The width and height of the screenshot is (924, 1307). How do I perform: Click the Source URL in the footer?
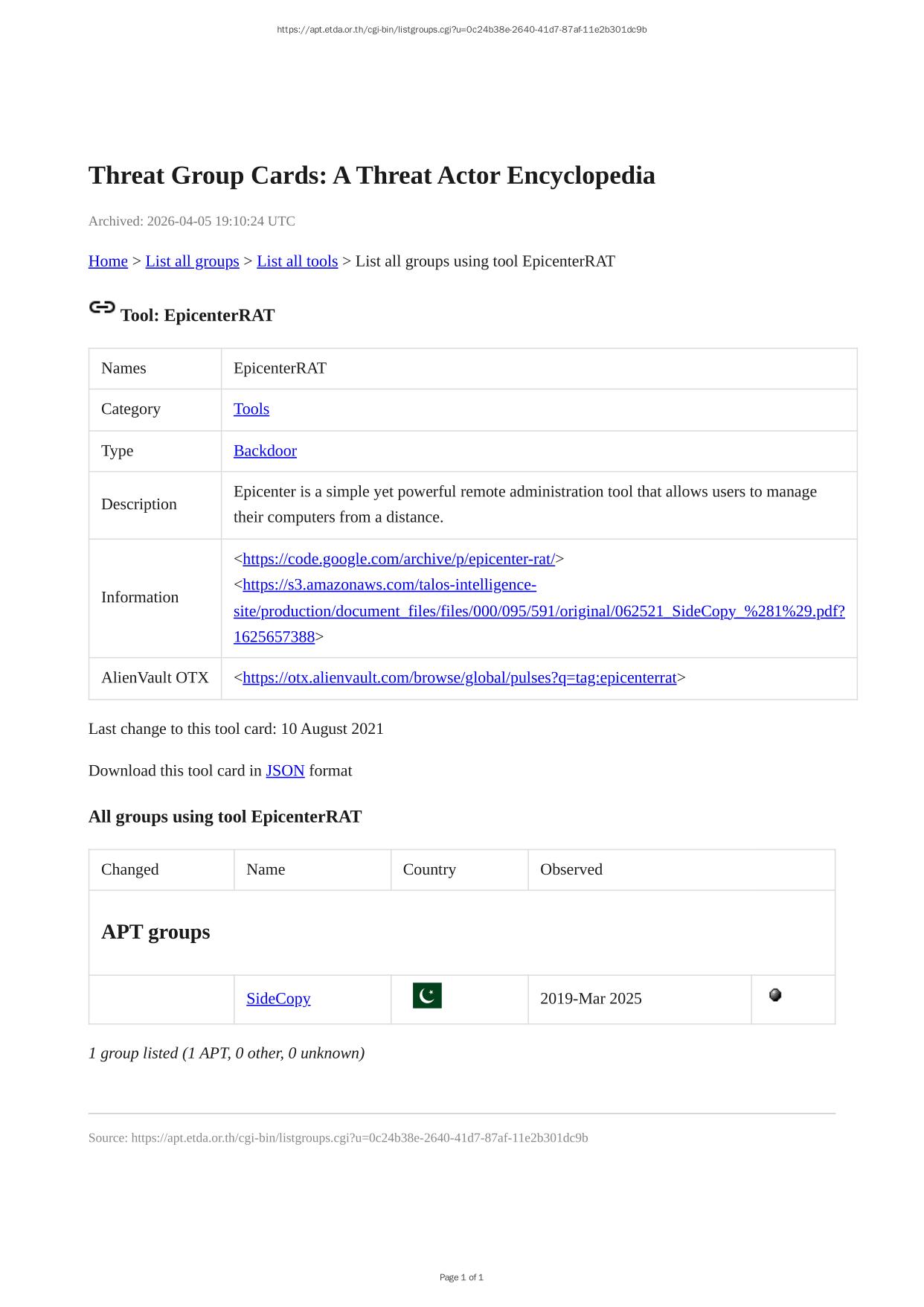pyautogui.click(x=359, y=1138)
